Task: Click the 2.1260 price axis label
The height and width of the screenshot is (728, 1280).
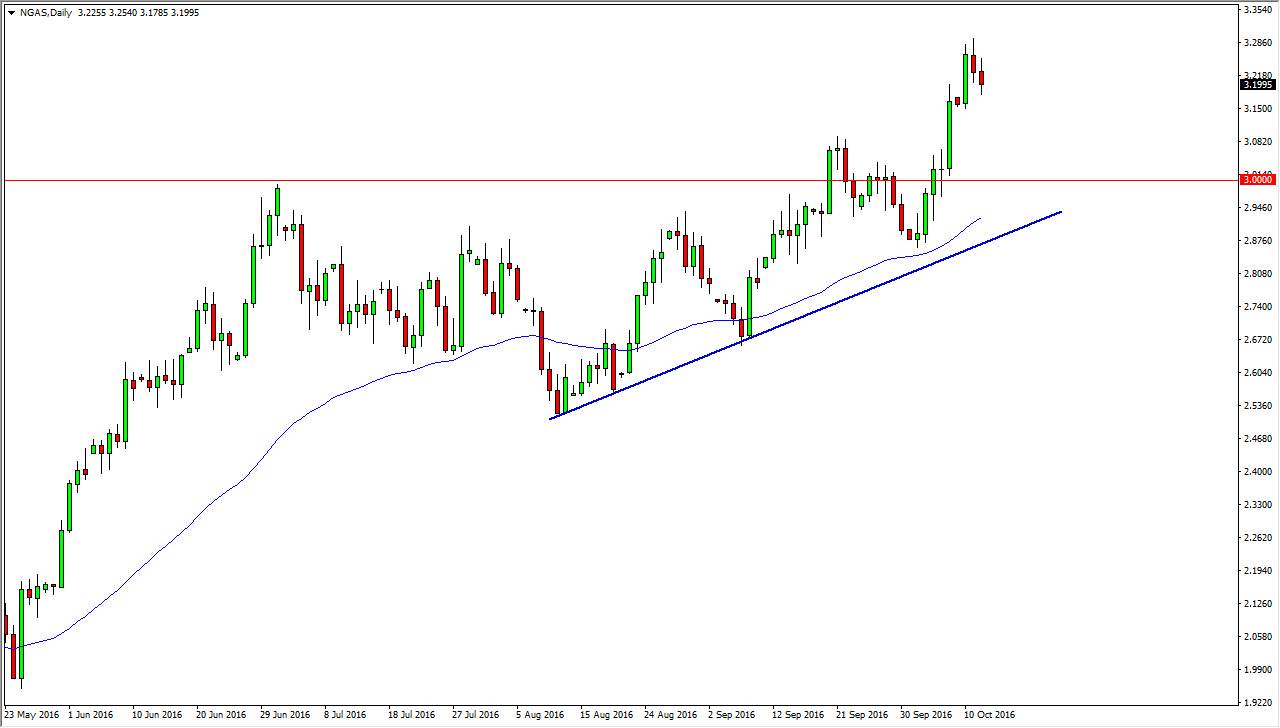Action: pos(1257,604)
